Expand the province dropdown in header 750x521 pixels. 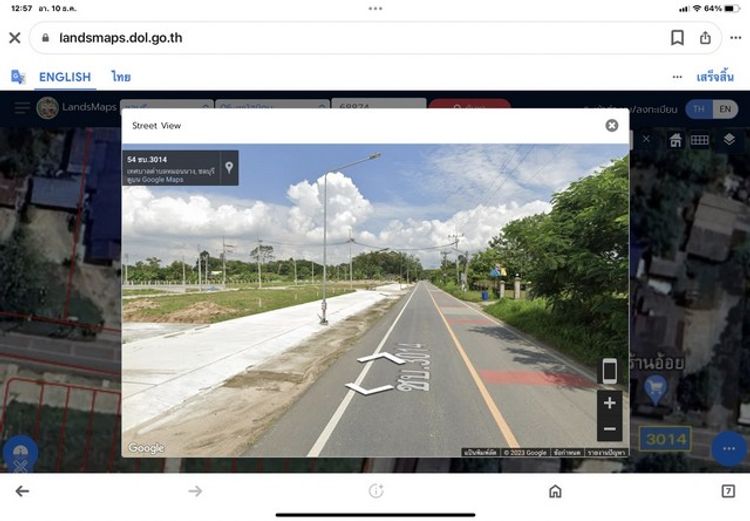point(166,104)
